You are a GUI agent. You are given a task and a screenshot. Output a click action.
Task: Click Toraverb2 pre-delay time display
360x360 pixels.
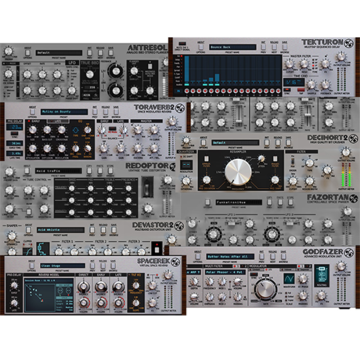click(x=15, y=127)
